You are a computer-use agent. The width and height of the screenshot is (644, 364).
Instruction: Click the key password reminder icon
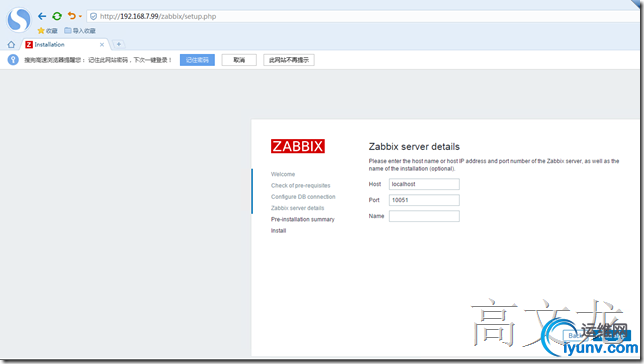13,60
